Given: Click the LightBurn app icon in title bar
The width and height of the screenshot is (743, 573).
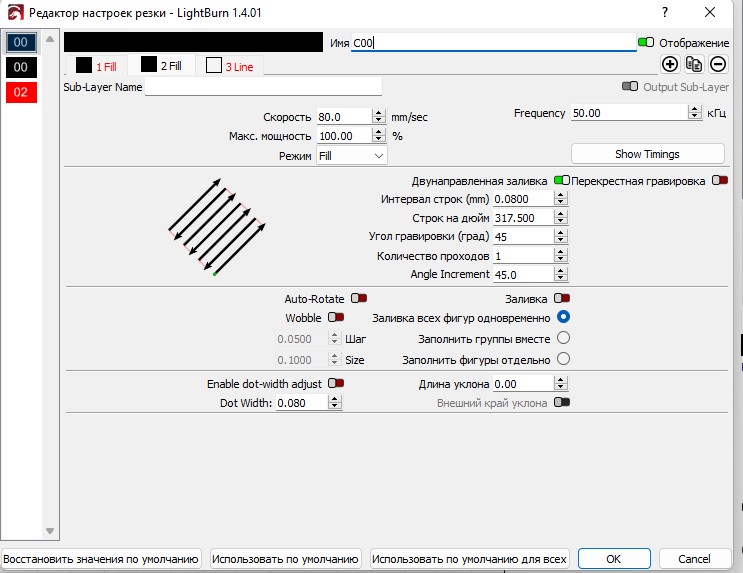Looking at the screenshot, I should (x=15, y=12).
